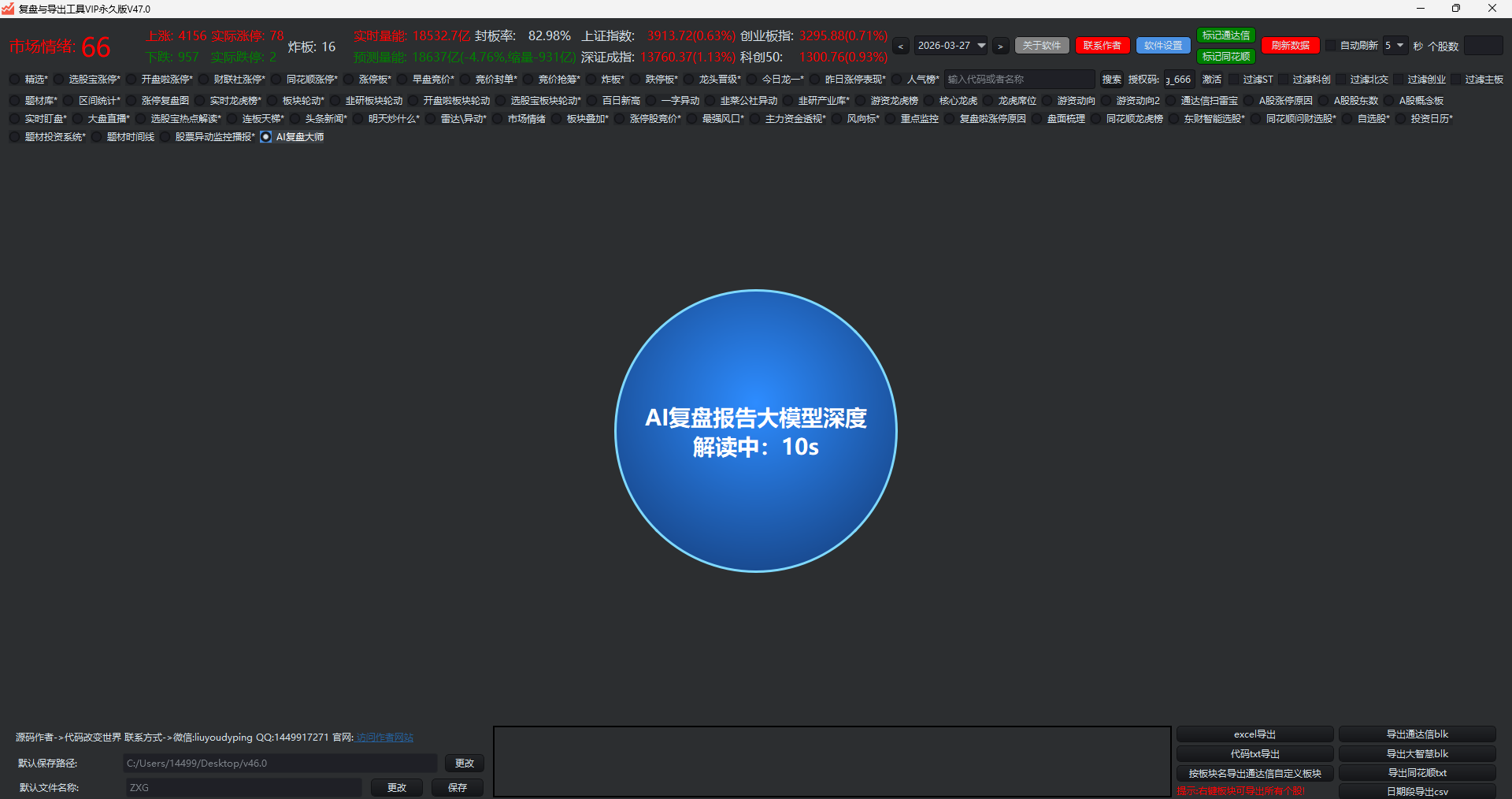The width and height of the screenshot is (1512, 799).
Task: Go to previous date with the < arrow
Action: [901, 46]
